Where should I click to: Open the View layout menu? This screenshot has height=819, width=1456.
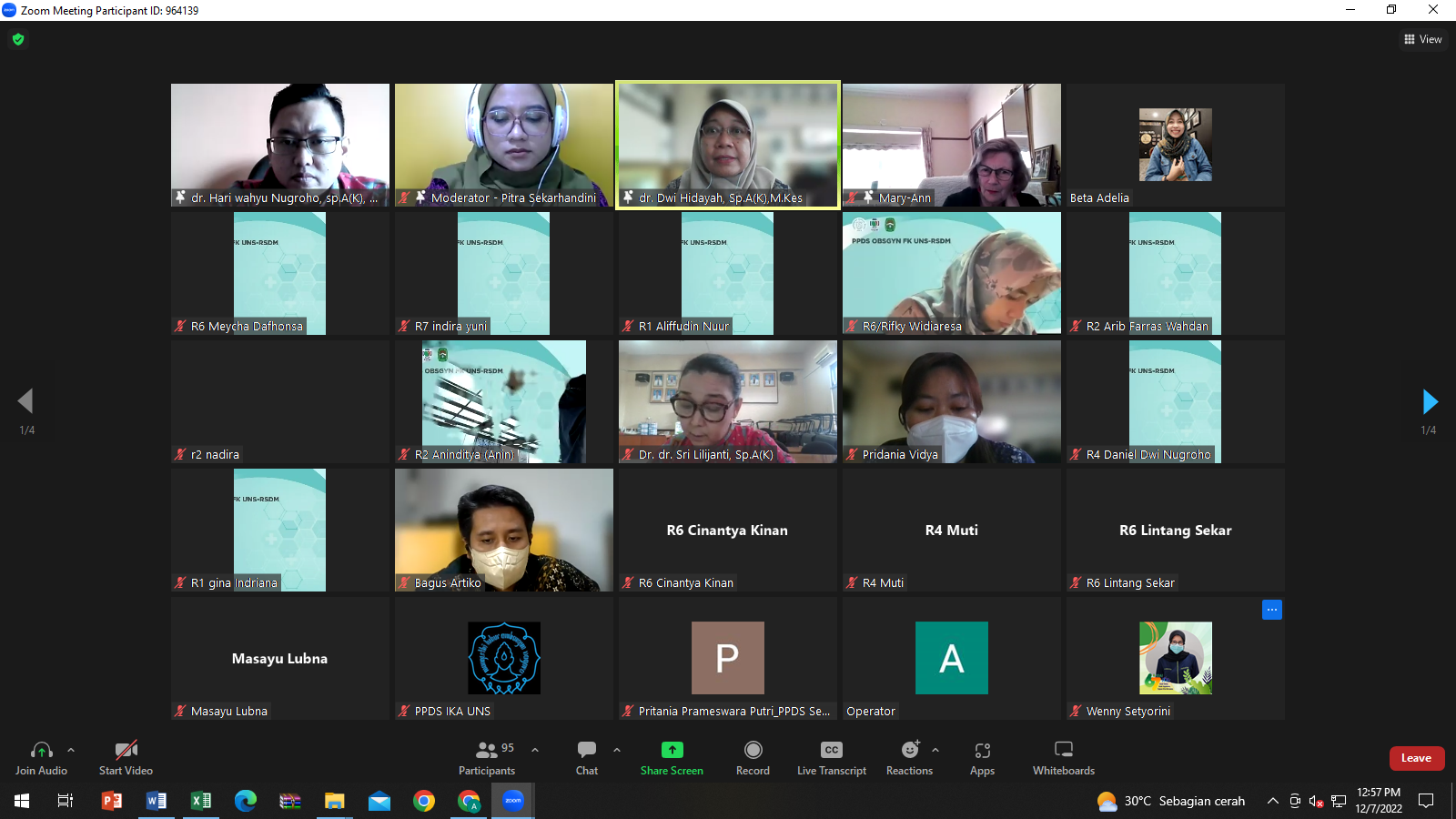pos(1423,39)
